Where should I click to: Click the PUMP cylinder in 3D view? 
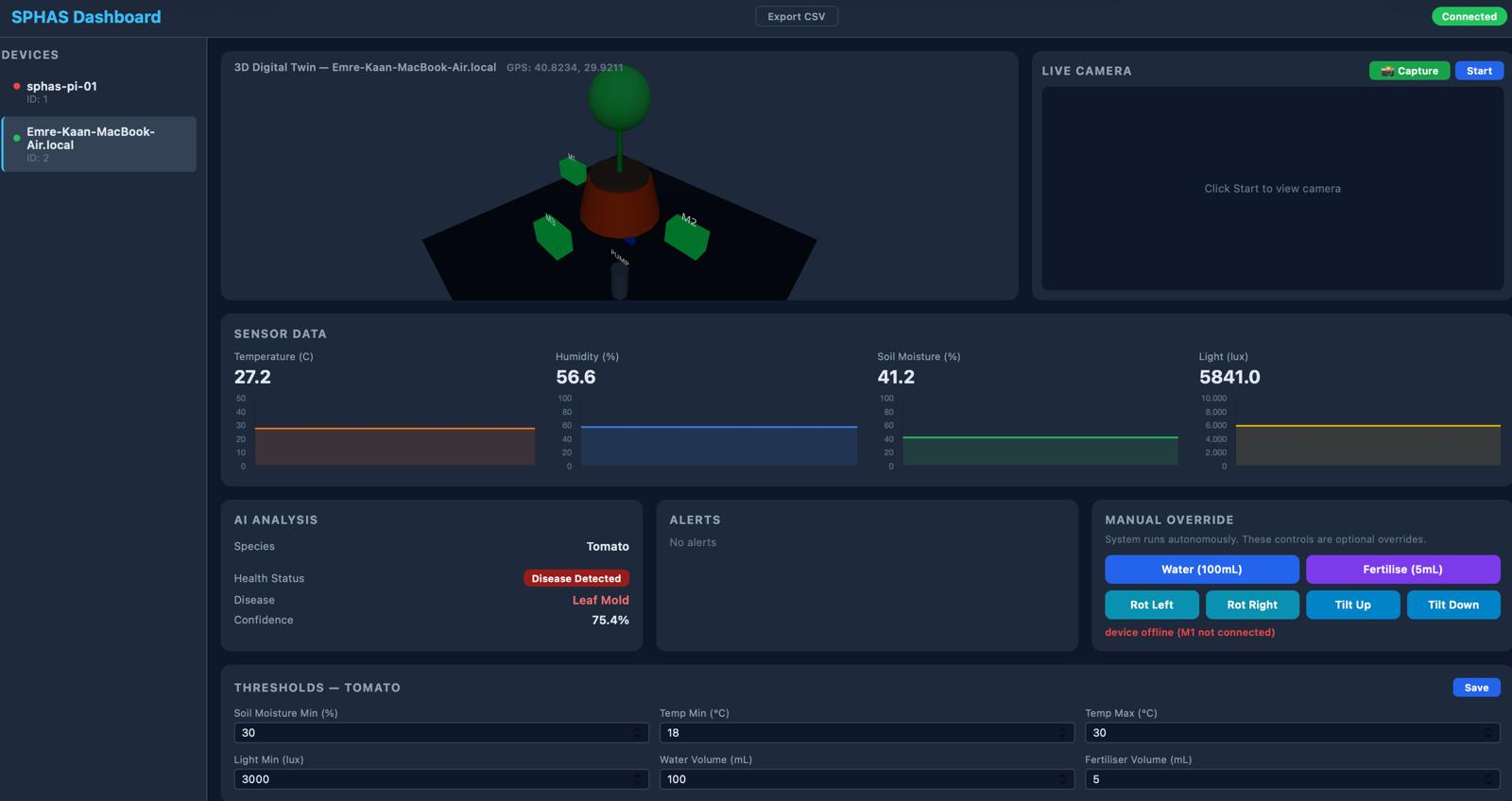coord(619,281)
